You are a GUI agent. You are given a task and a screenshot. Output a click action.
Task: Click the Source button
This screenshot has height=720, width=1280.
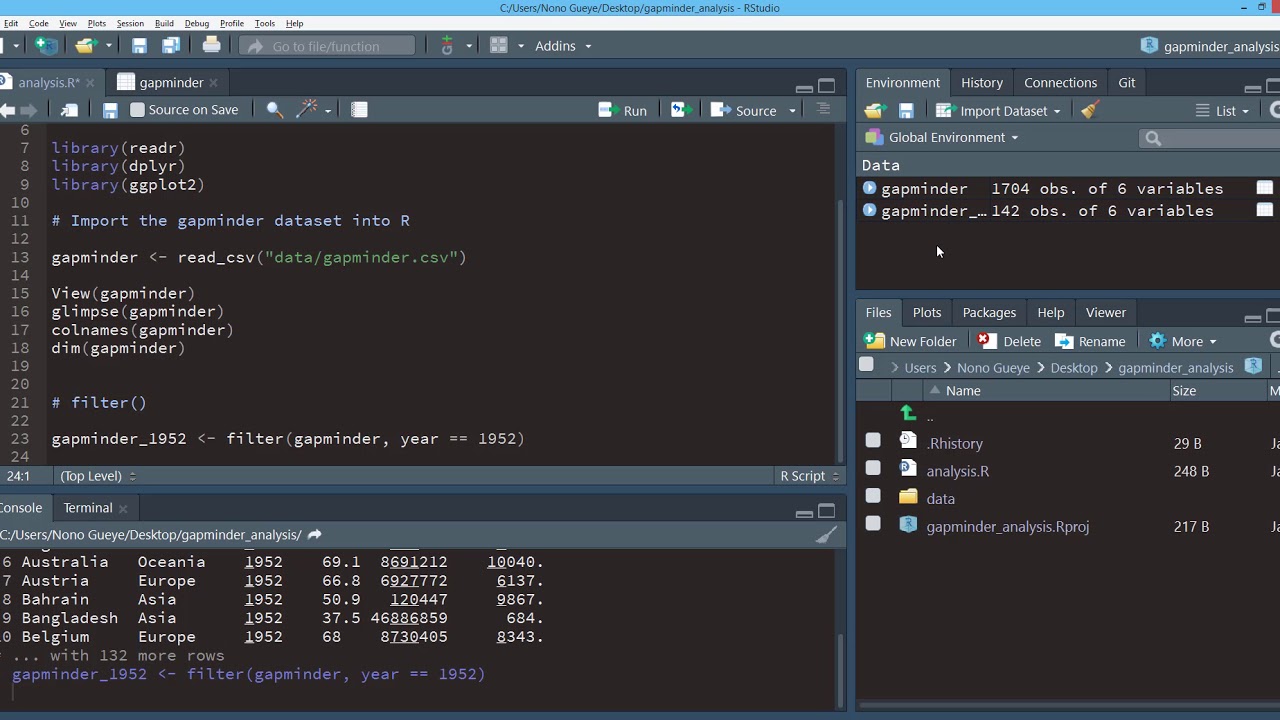click(744, 110)
